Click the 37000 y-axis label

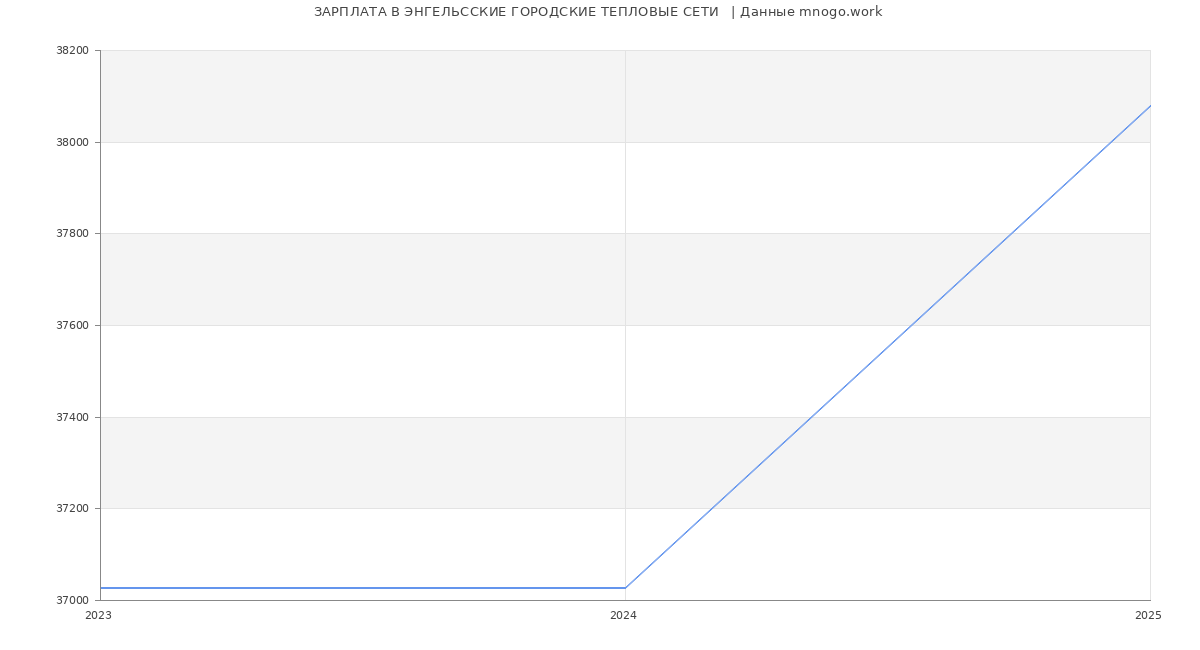click(x=72, y=601)
